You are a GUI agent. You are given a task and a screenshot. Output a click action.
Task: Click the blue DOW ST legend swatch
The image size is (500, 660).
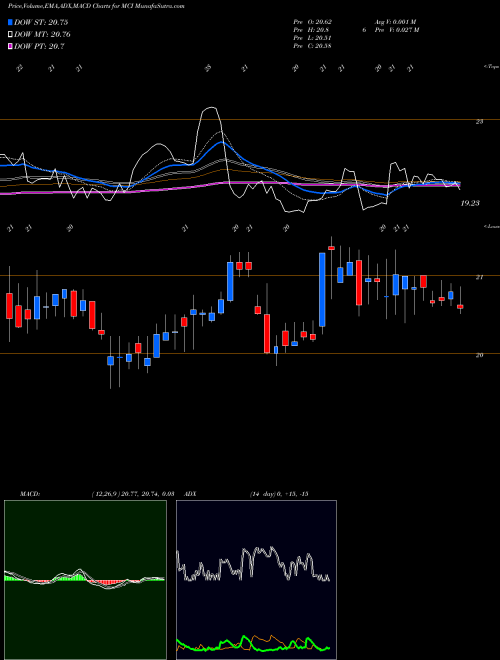tap(10, 22)
